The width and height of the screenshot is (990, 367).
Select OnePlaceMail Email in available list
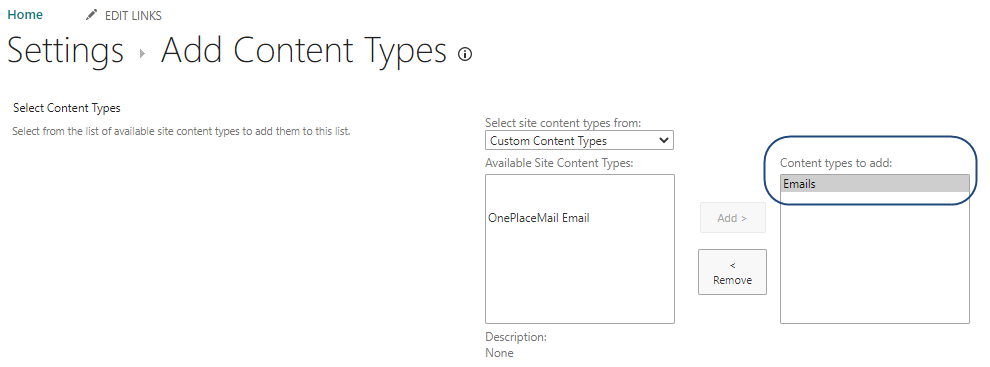coord(539,218)
